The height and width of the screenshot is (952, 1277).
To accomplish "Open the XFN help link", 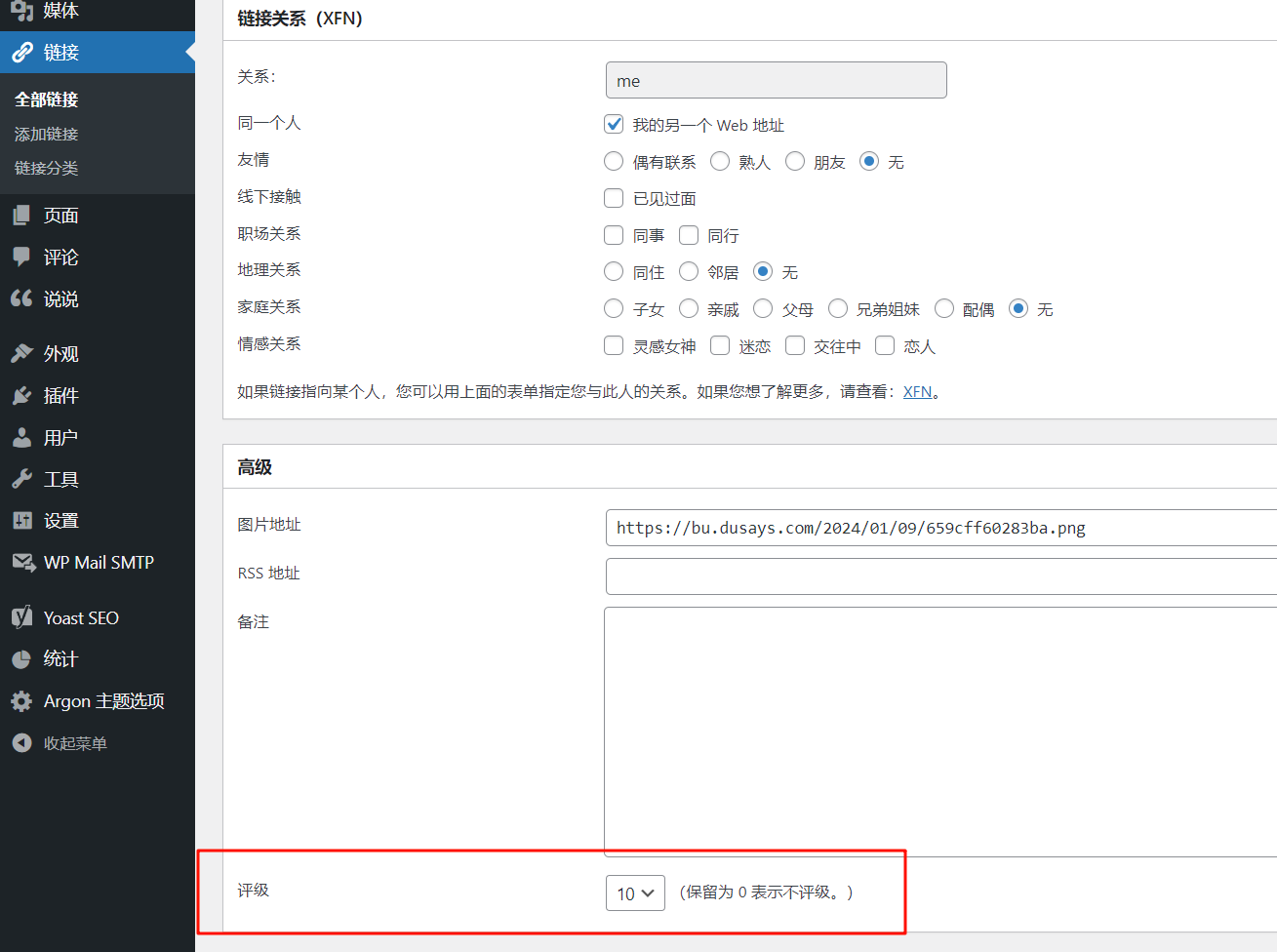I will [917, 391].
